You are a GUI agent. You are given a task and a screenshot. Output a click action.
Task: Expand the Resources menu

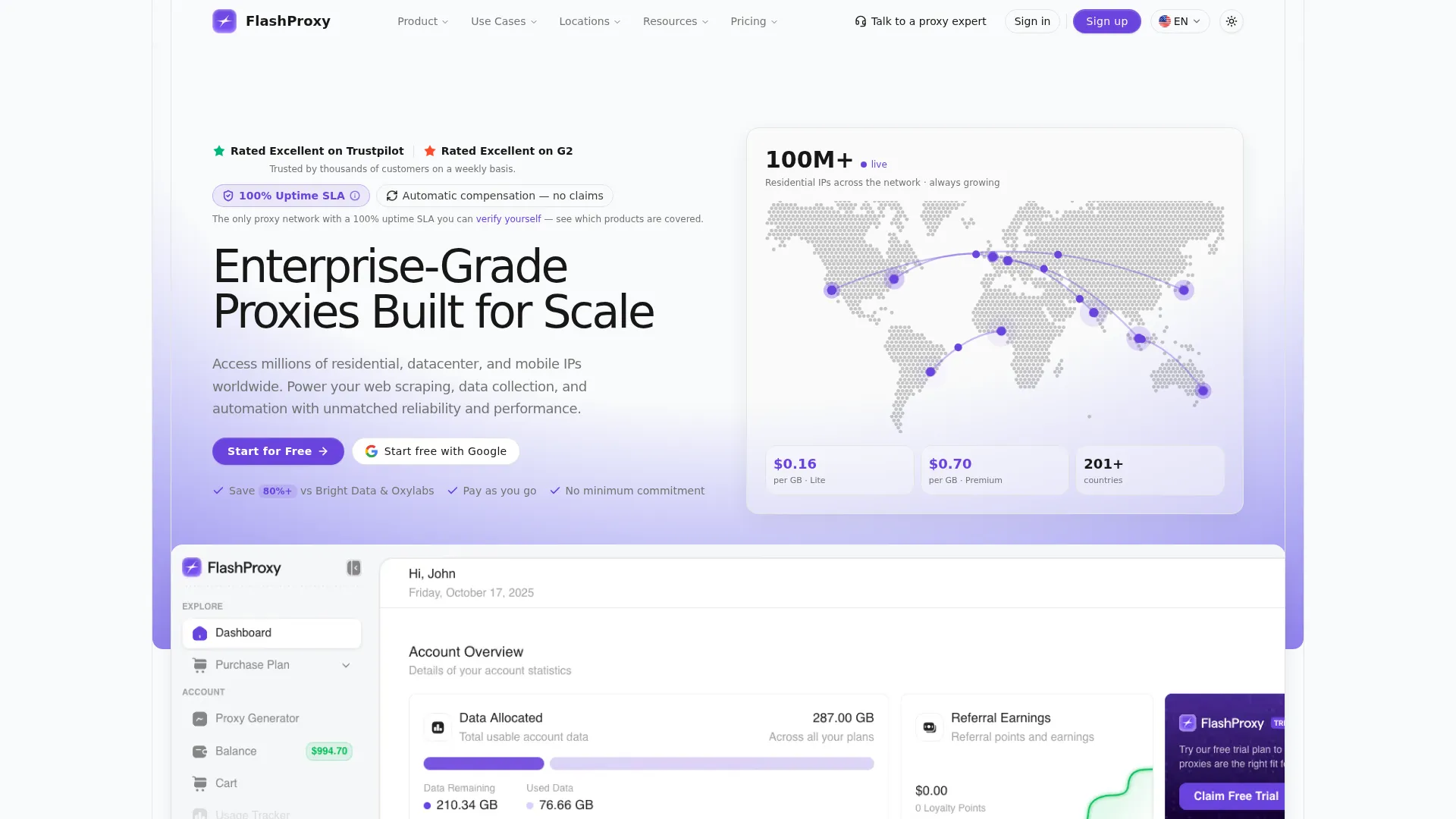[x=676, y=21]
